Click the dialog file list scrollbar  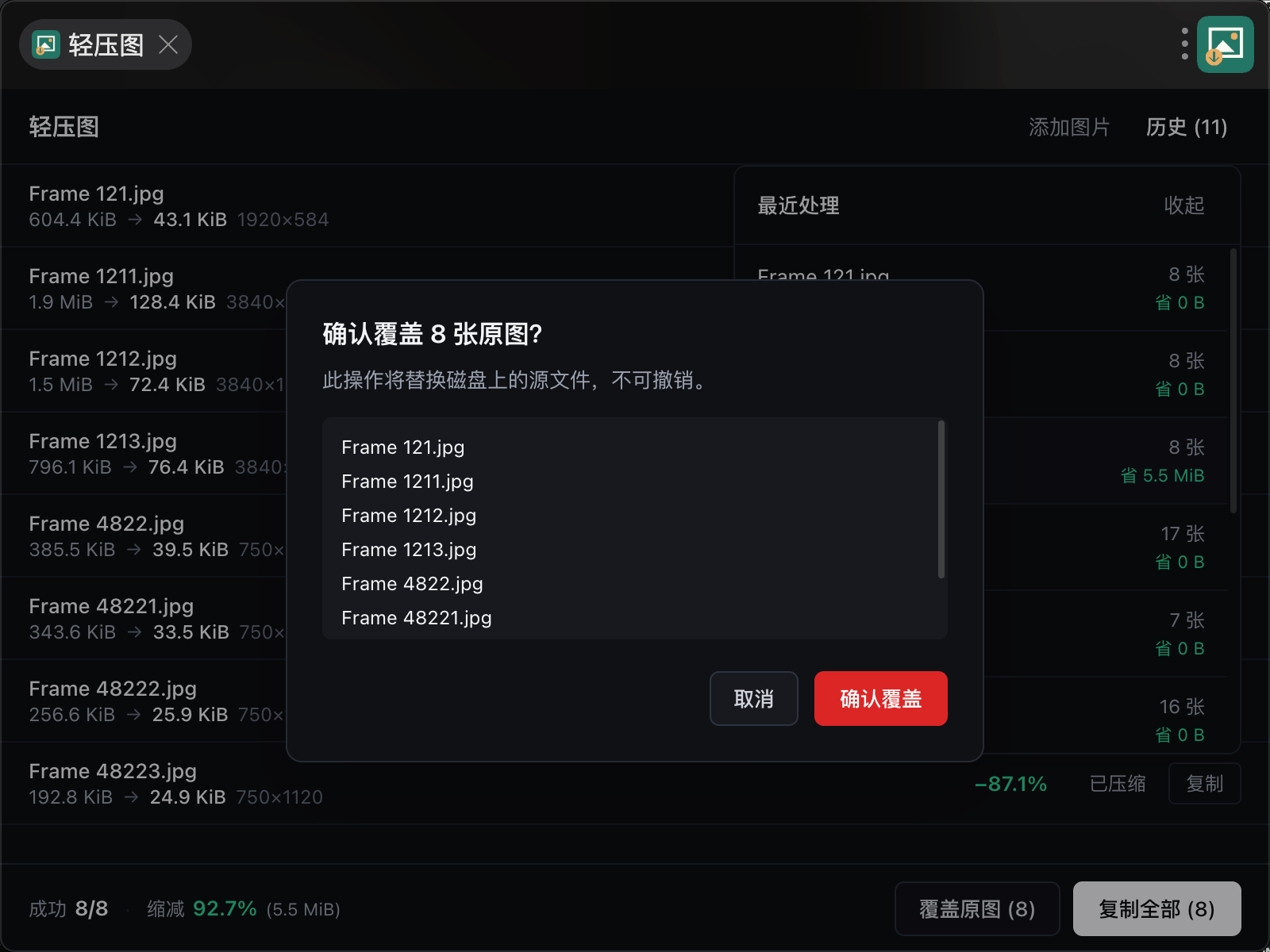941,500
